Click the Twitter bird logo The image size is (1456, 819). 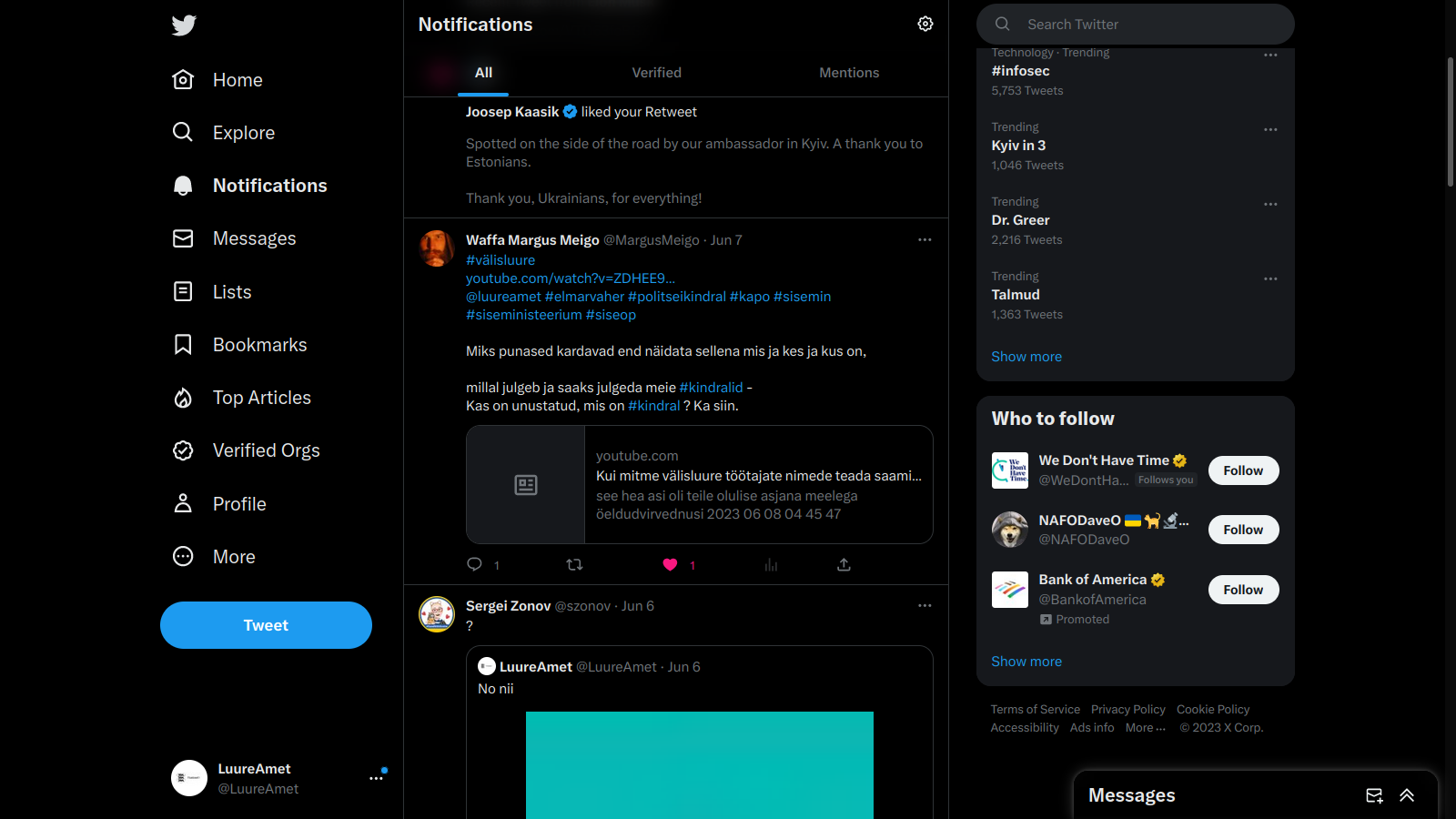[184, 25]
